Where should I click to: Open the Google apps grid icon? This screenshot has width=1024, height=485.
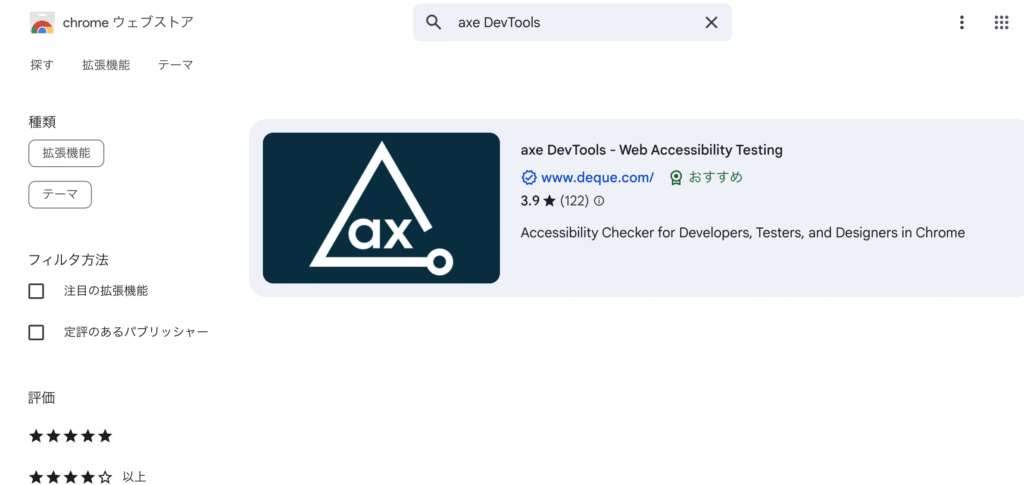(1001, 22)
